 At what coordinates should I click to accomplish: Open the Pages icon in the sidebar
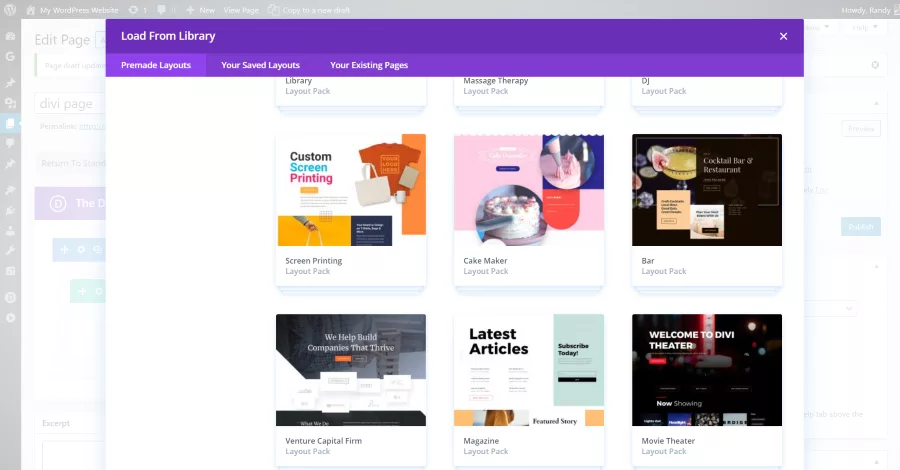(x=10, y=123)
